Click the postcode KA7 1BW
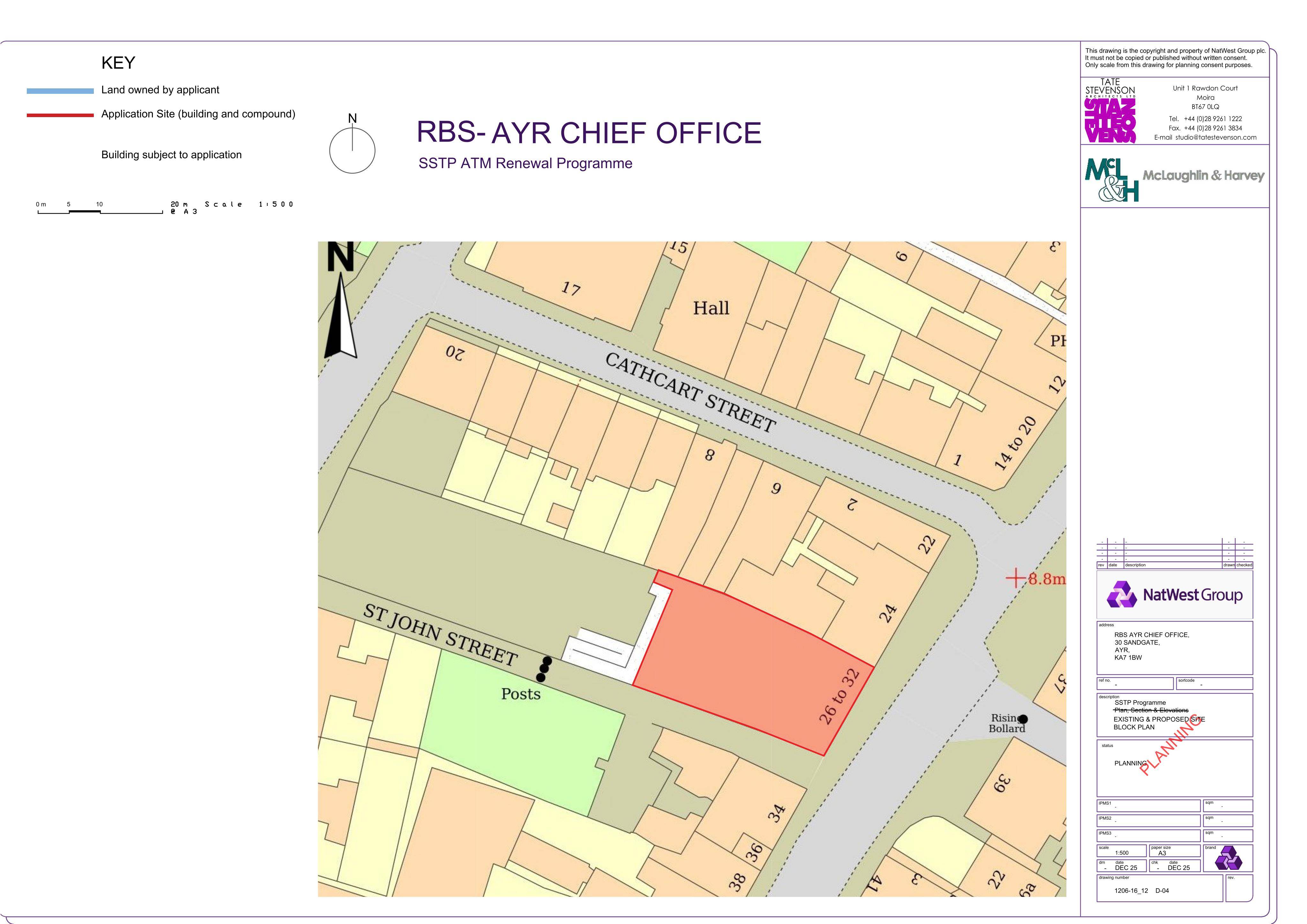This screenshot has height=924, width=1307. point(1128,658)
